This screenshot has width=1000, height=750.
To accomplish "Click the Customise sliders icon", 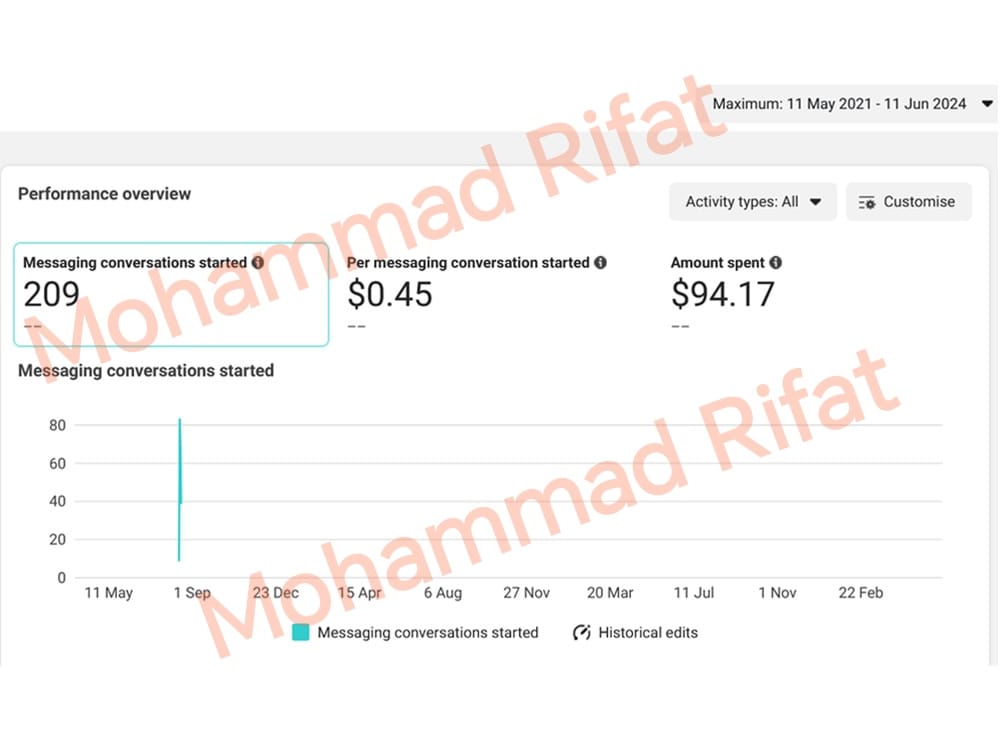I will coord(865,201).
